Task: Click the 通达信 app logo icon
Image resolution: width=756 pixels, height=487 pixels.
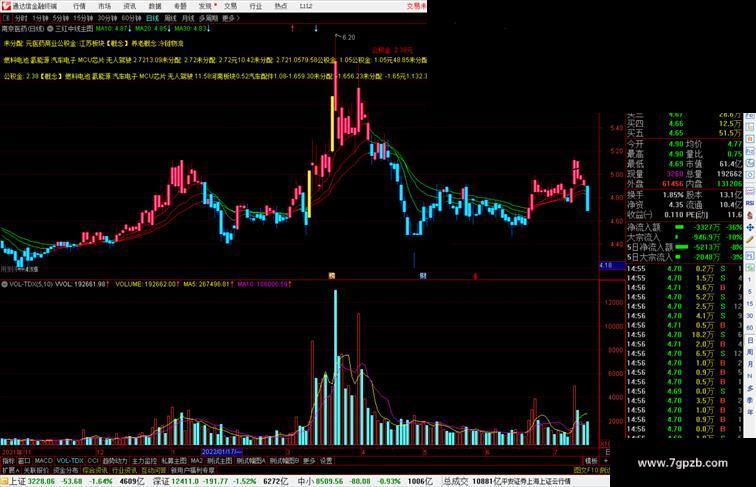Action: pyautogui.click(x=6, y=6)
